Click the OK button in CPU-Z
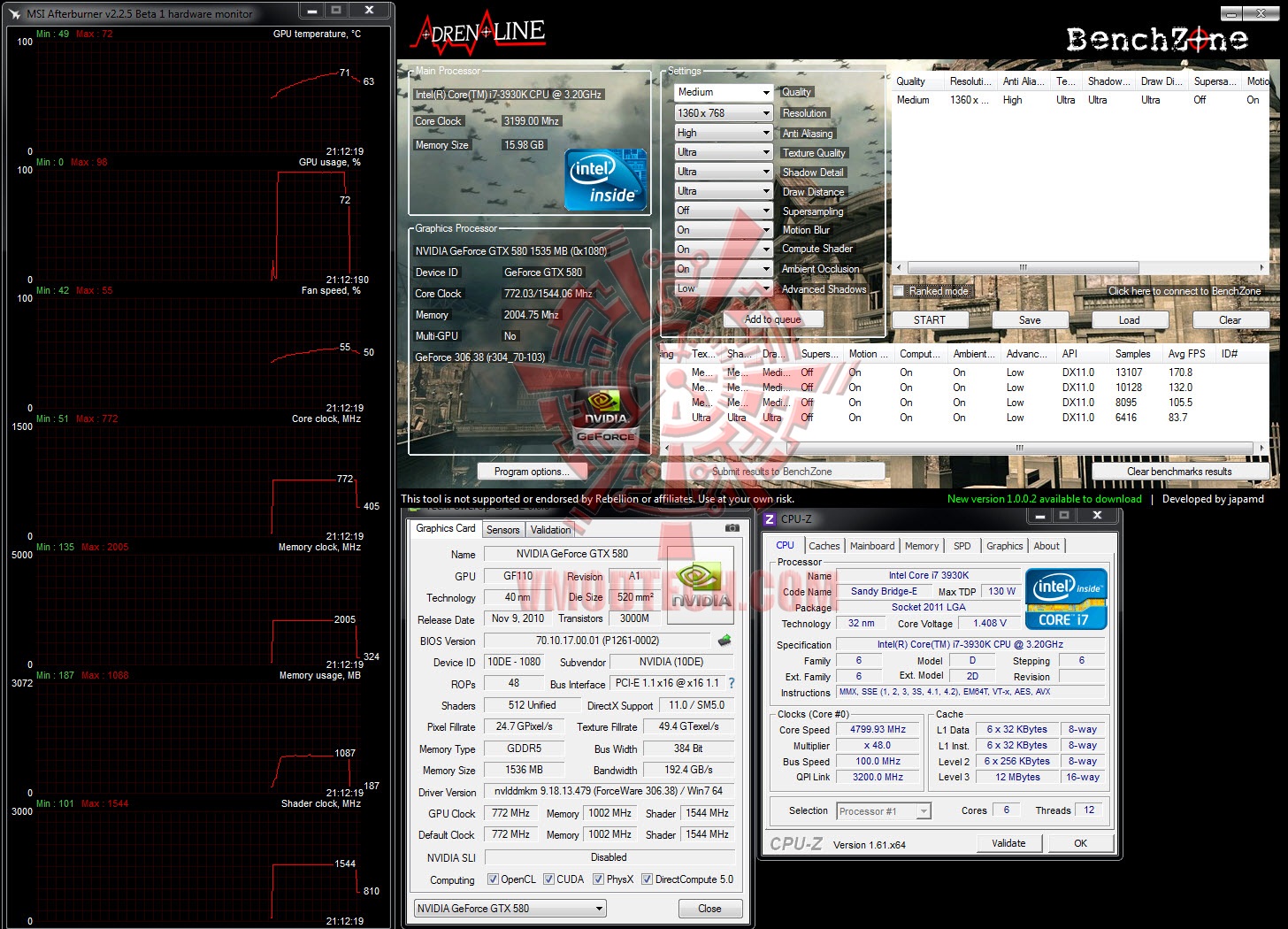 tap(1080, 843)
